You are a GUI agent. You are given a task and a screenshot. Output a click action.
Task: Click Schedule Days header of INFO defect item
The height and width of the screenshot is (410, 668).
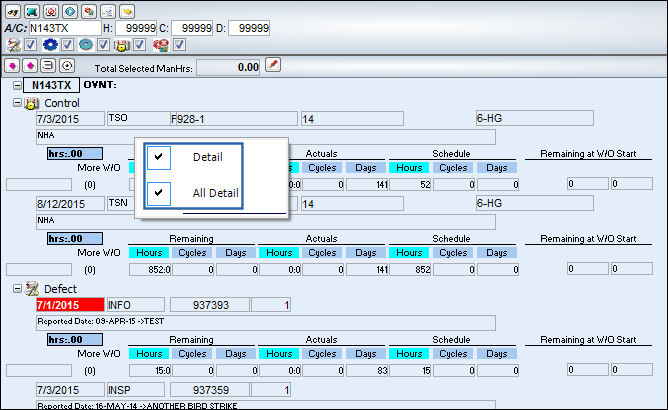tap(497, 354)
